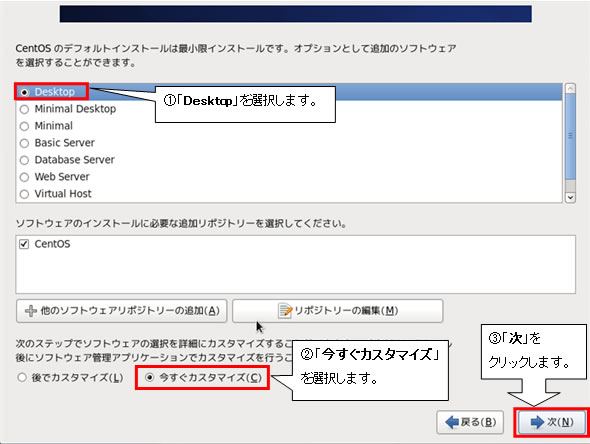This screenshot has width=590, height=444.
Task: Click 他のソフトウェアリポジトリーの追加(A) button
Action: pyautogui.click(x=122, y=311)
